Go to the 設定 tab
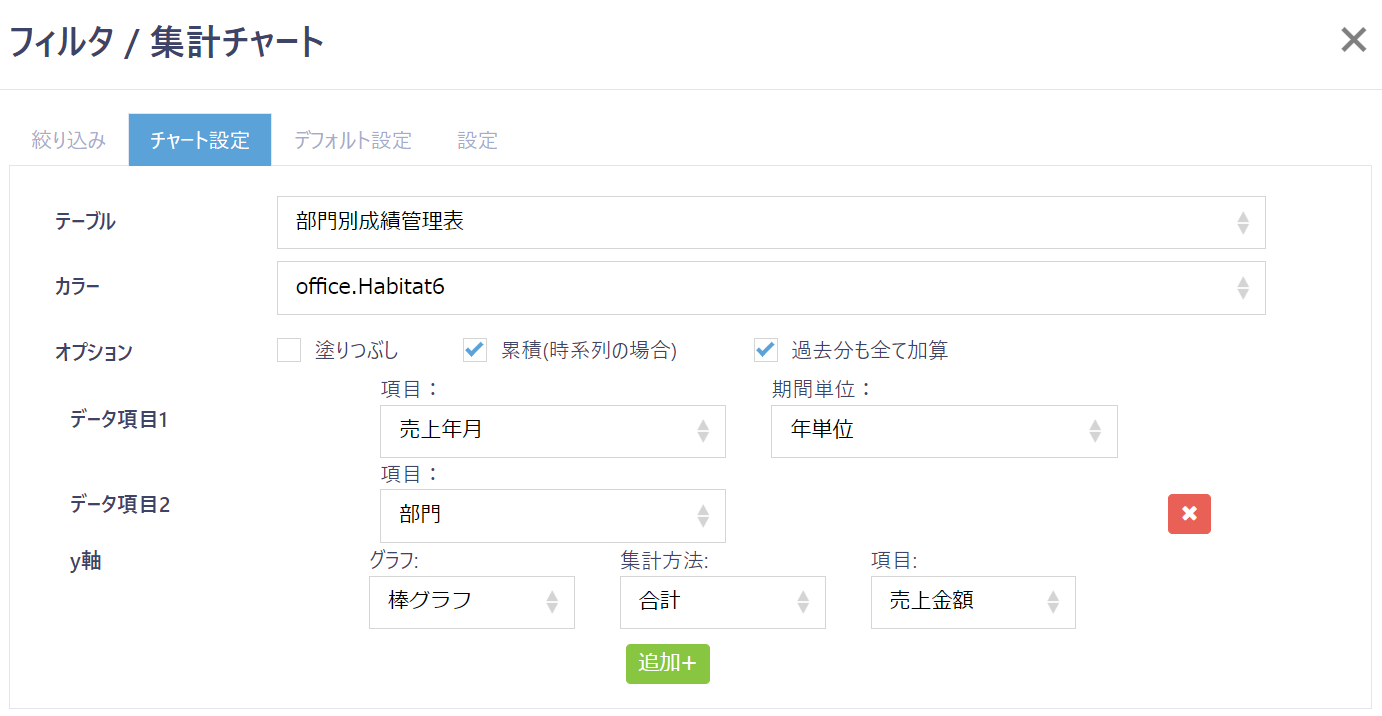This screenshot has width=1382, height=716. click(477, 140)
